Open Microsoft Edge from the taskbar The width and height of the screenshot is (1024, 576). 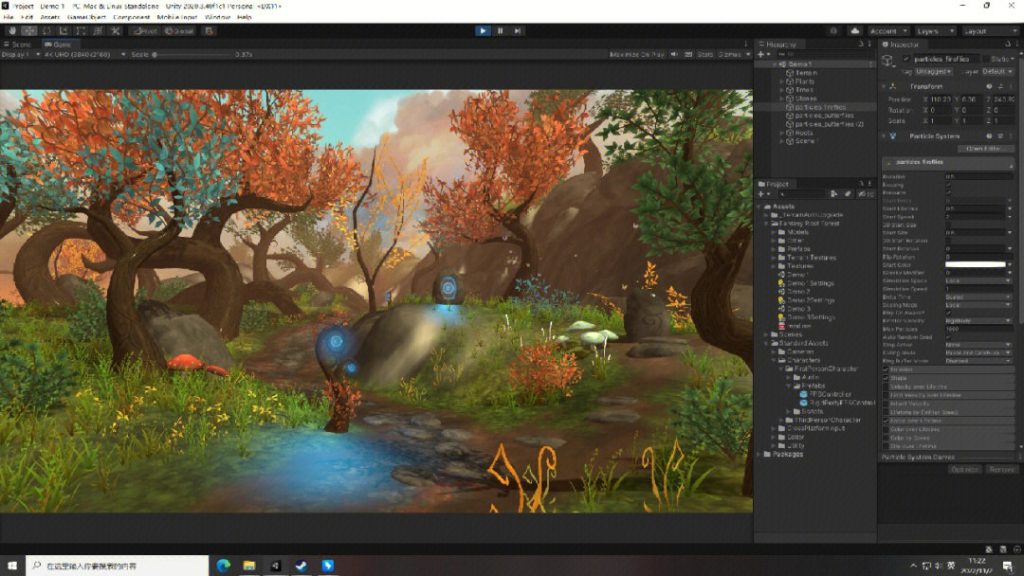[x=223, y=566]
